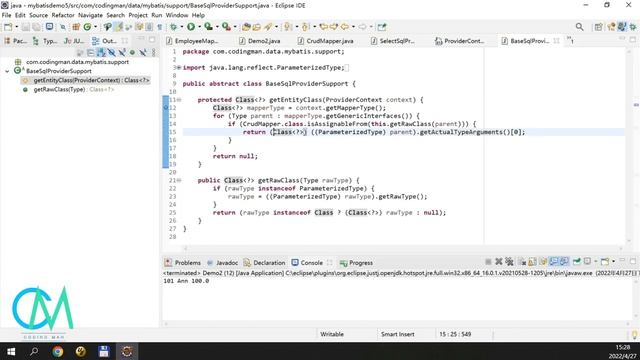Open the Progress view tab
640x360 pixels.
pyautogui.click(x=356, y=262)
